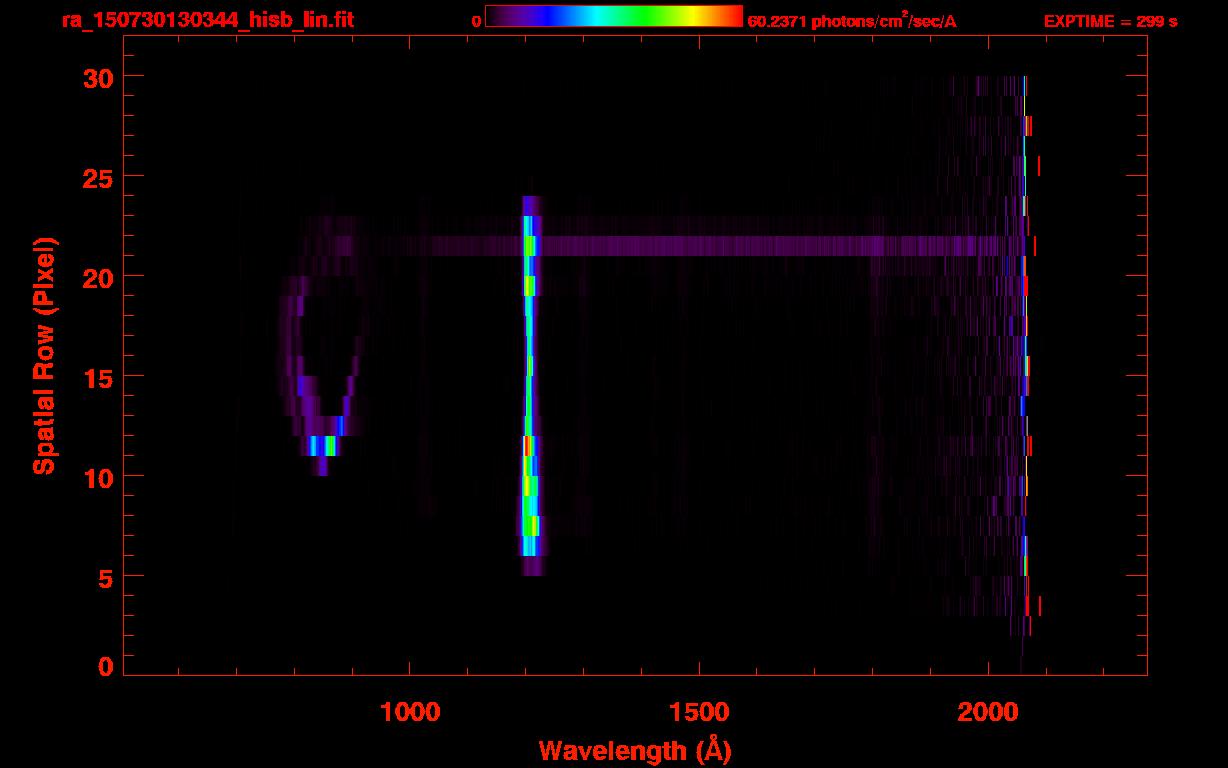Click the rainbow color scale bar
Image resolution: width=1228 pixels, height=768 pixels.
pos(614,17)
